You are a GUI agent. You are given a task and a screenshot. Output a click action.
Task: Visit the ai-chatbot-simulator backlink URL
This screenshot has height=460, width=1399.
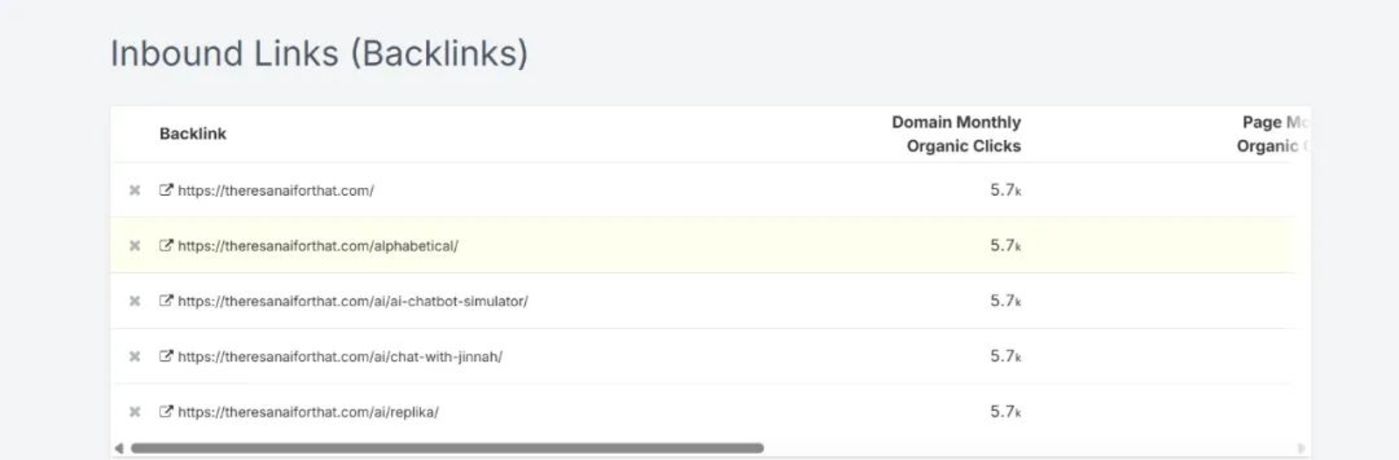pyautogui.click(x=353, y=301)
